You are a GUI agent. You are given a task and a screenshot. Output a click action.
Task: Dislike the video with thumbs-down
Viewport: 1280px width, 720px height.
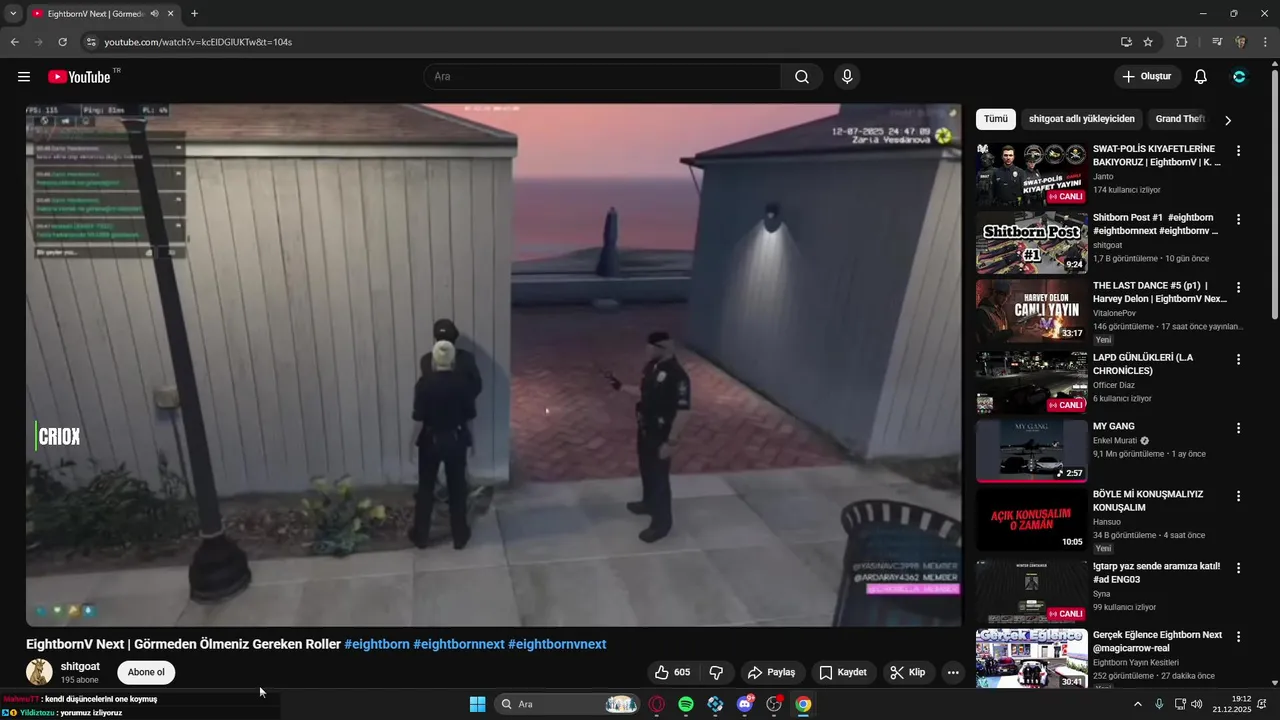pos(716,673)
